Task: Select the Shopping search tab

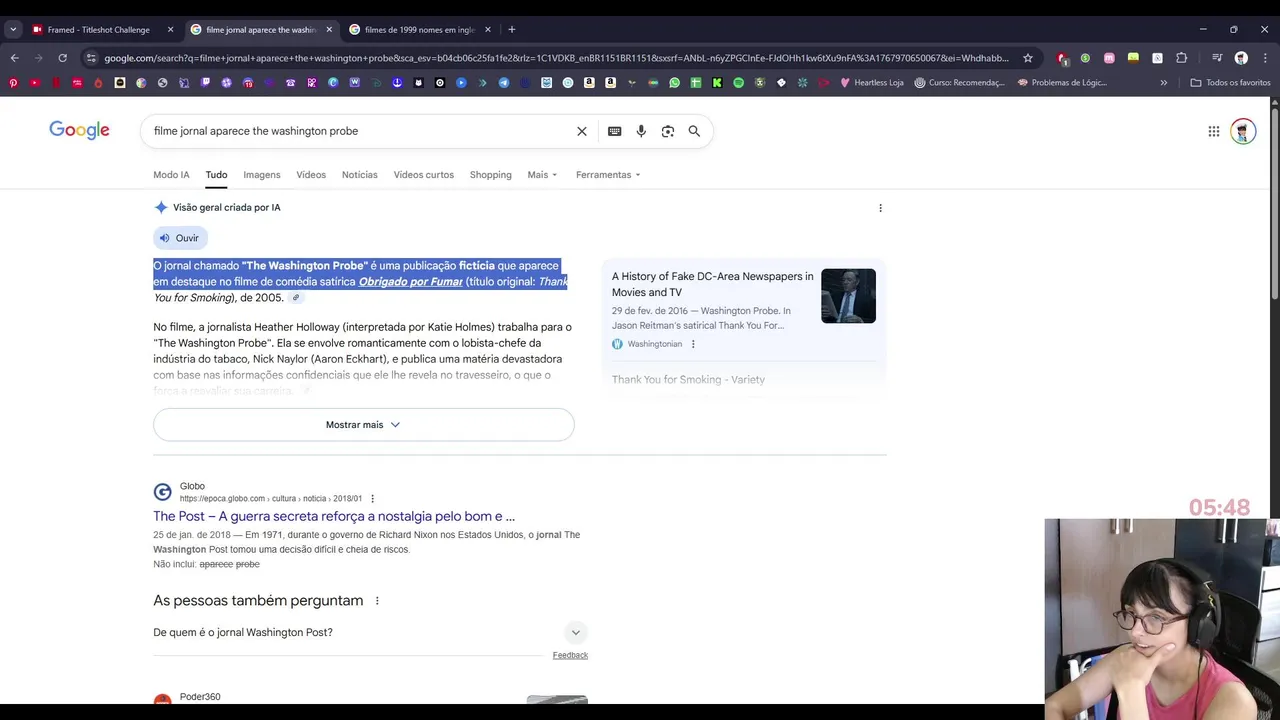Action: [x=491, y=175]
